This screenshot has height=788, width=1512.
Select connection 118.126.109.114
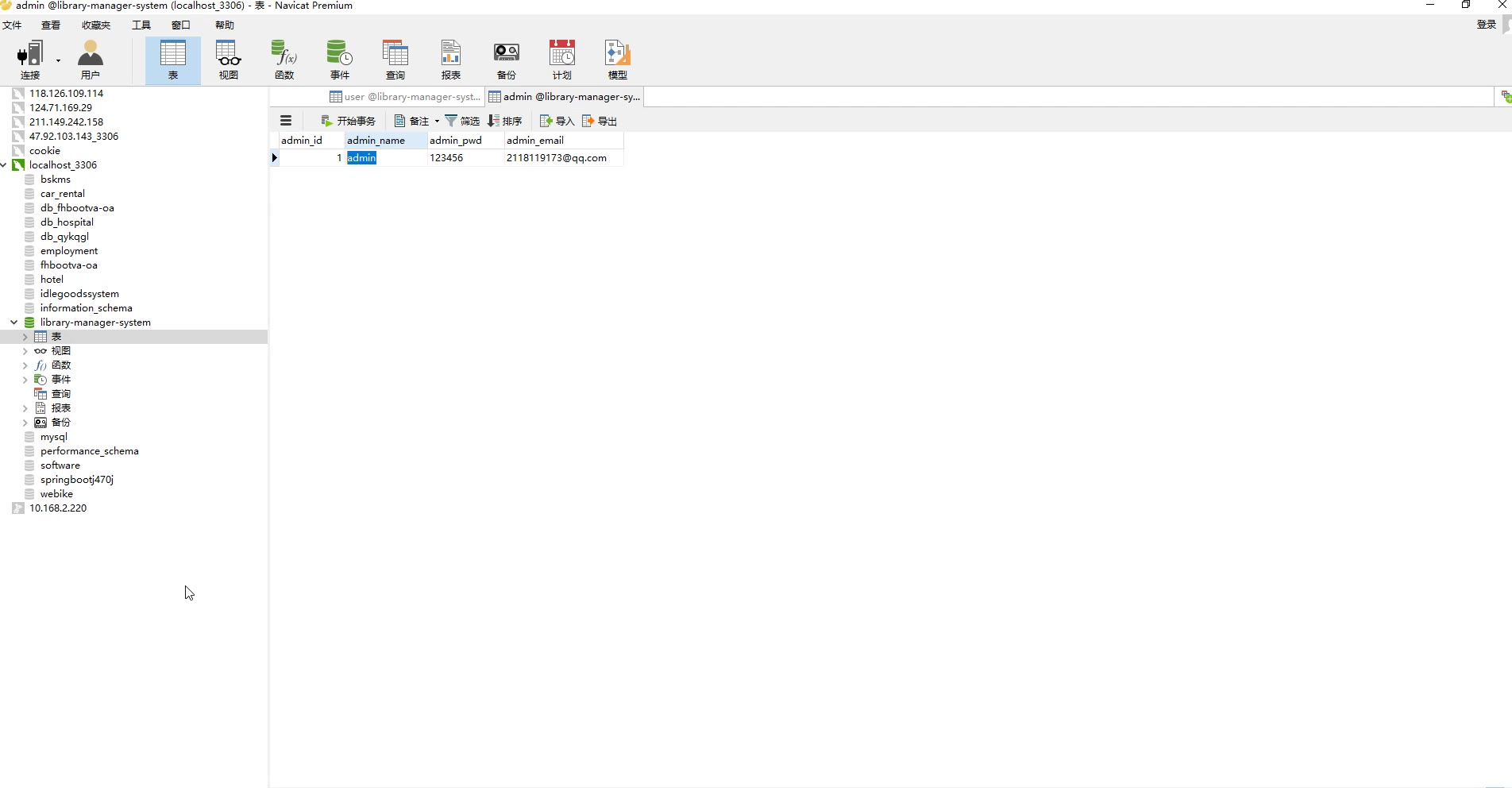66,94
